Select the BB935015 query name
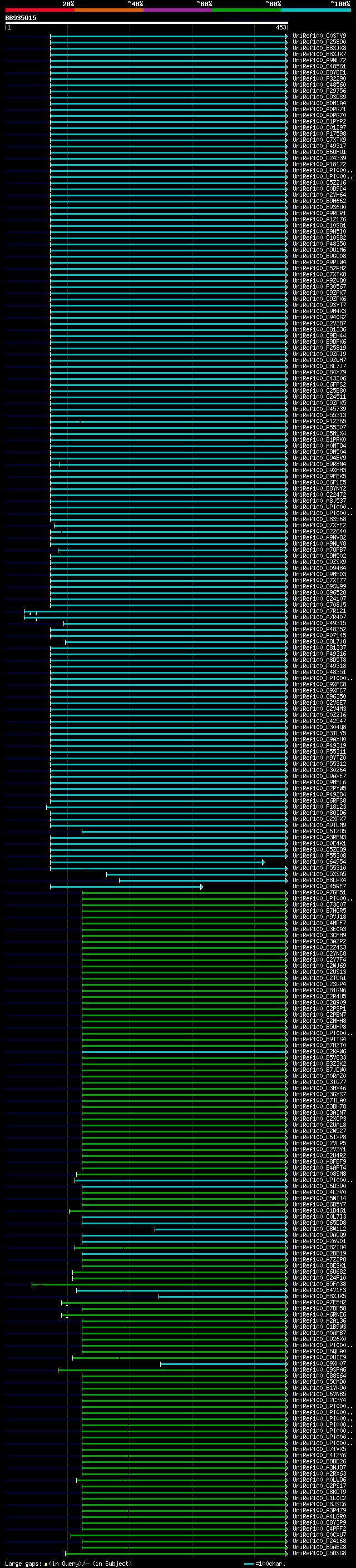356x1568 pixels. pos(21,18)
